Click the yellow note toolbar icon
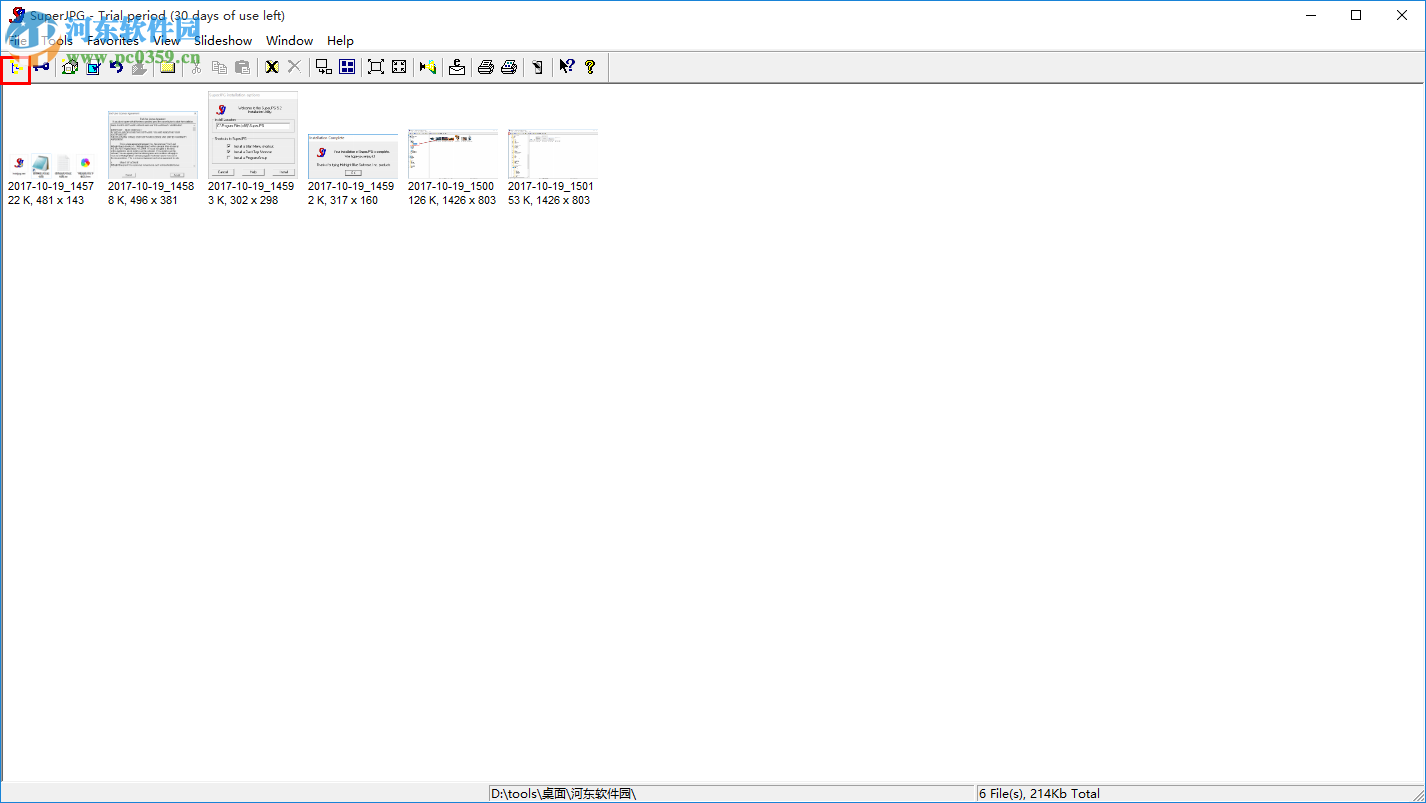The height and width of the screenshot is (803, 1426). pyautogui.click(x=167, y=67)
